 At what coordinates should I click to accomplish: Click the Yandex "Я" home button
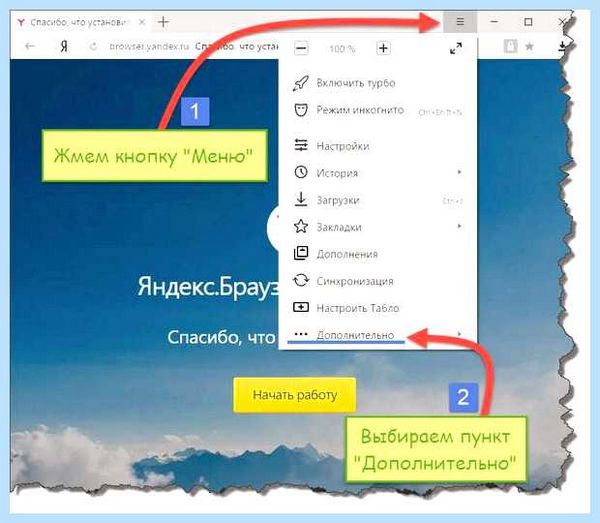[64, 46]
